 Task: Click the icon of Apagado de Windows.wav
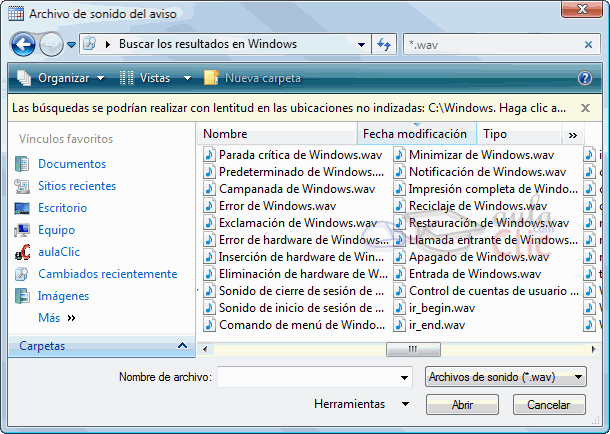tap(399, 257)
